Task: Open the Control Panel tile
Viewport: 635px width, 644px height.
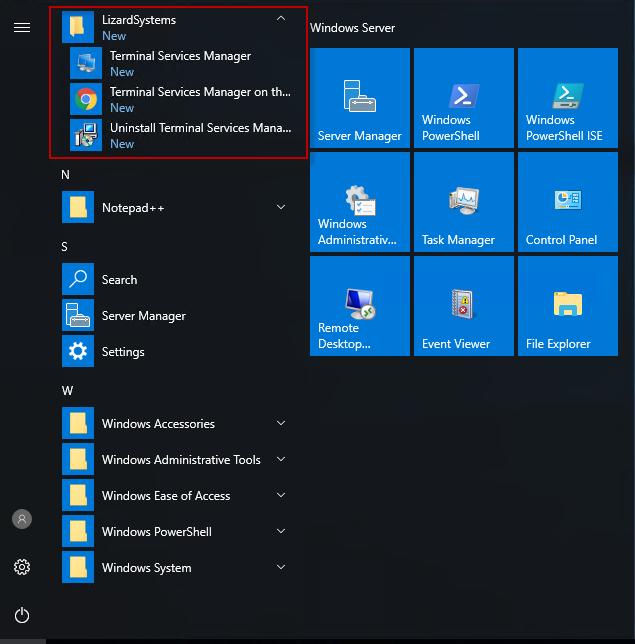Action: pos(568,202)
